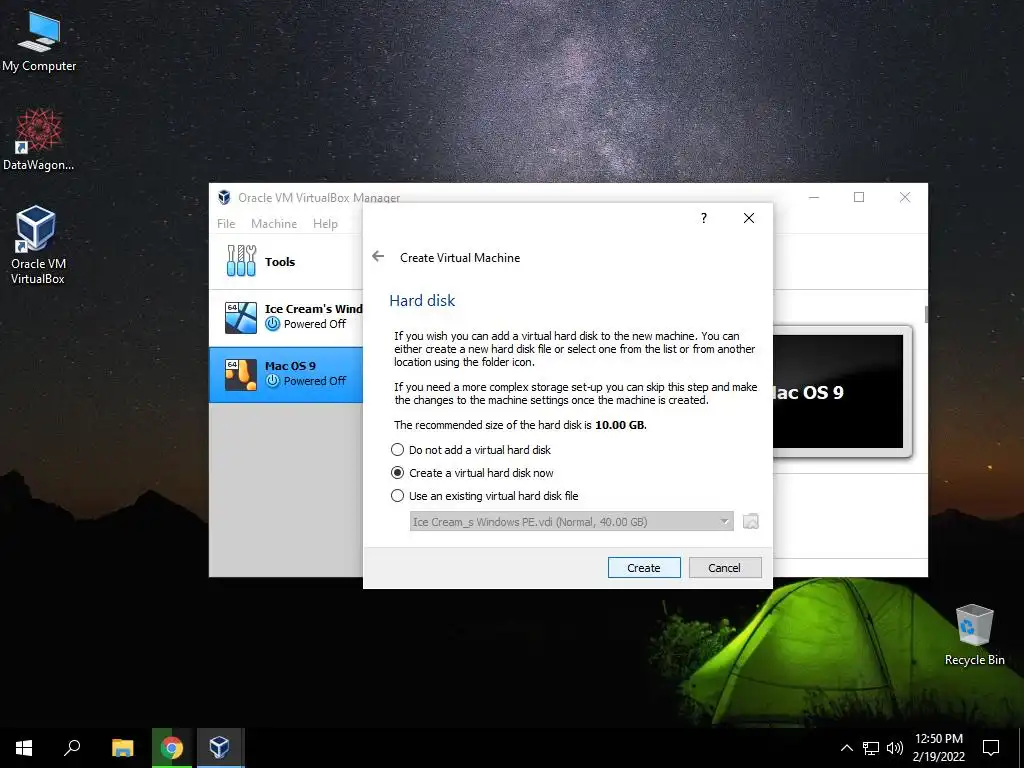Open the Machine menu
Viewport: 1024px width, 768px height.
[274, 223]
